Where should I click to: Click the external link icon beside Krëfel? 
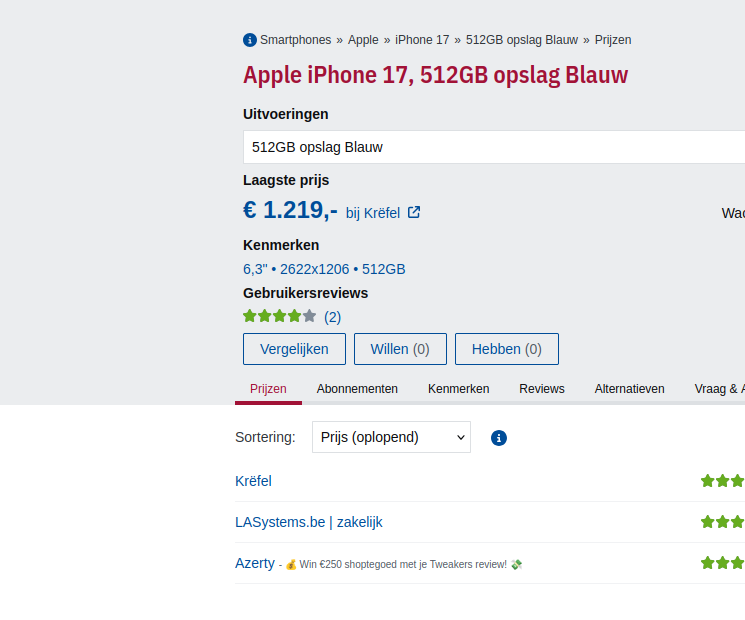(414, 212)
